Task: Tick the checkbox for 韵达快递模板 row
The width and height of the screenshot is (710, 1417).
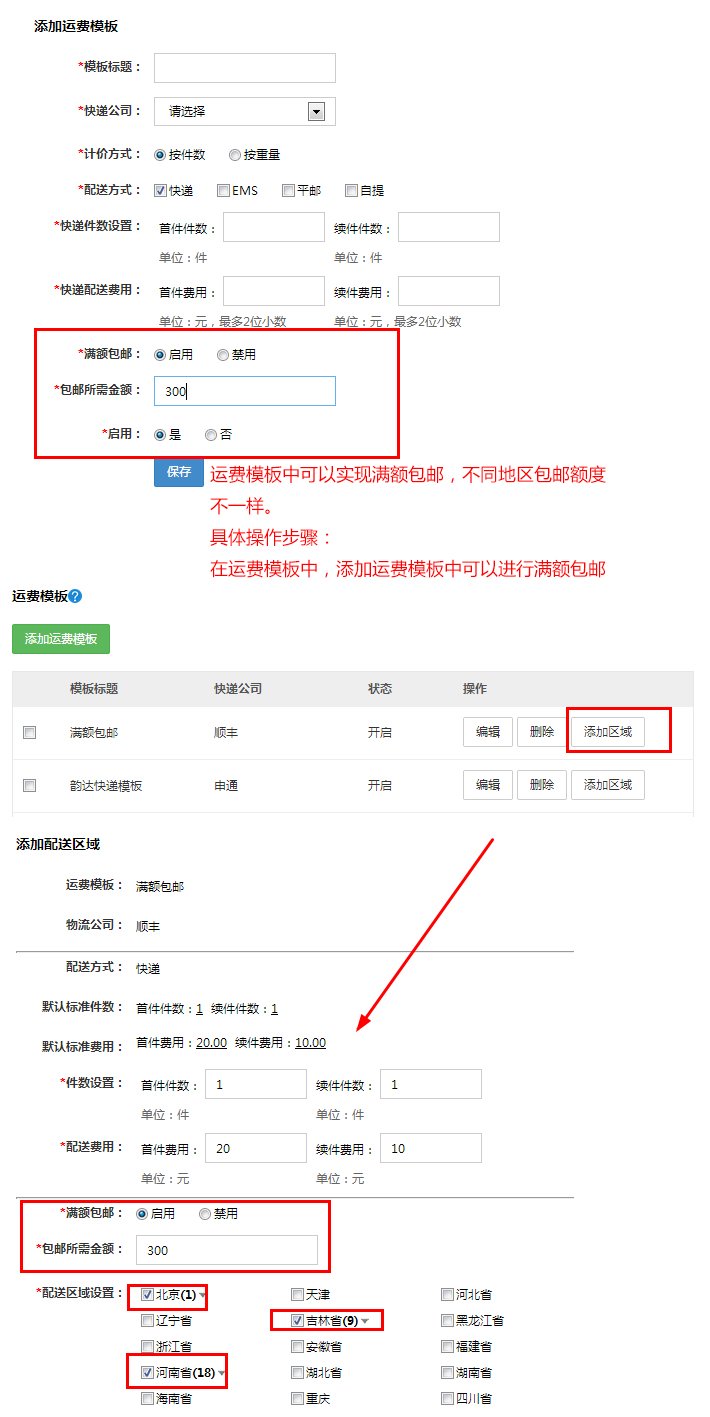Action: tap(30, 786)
